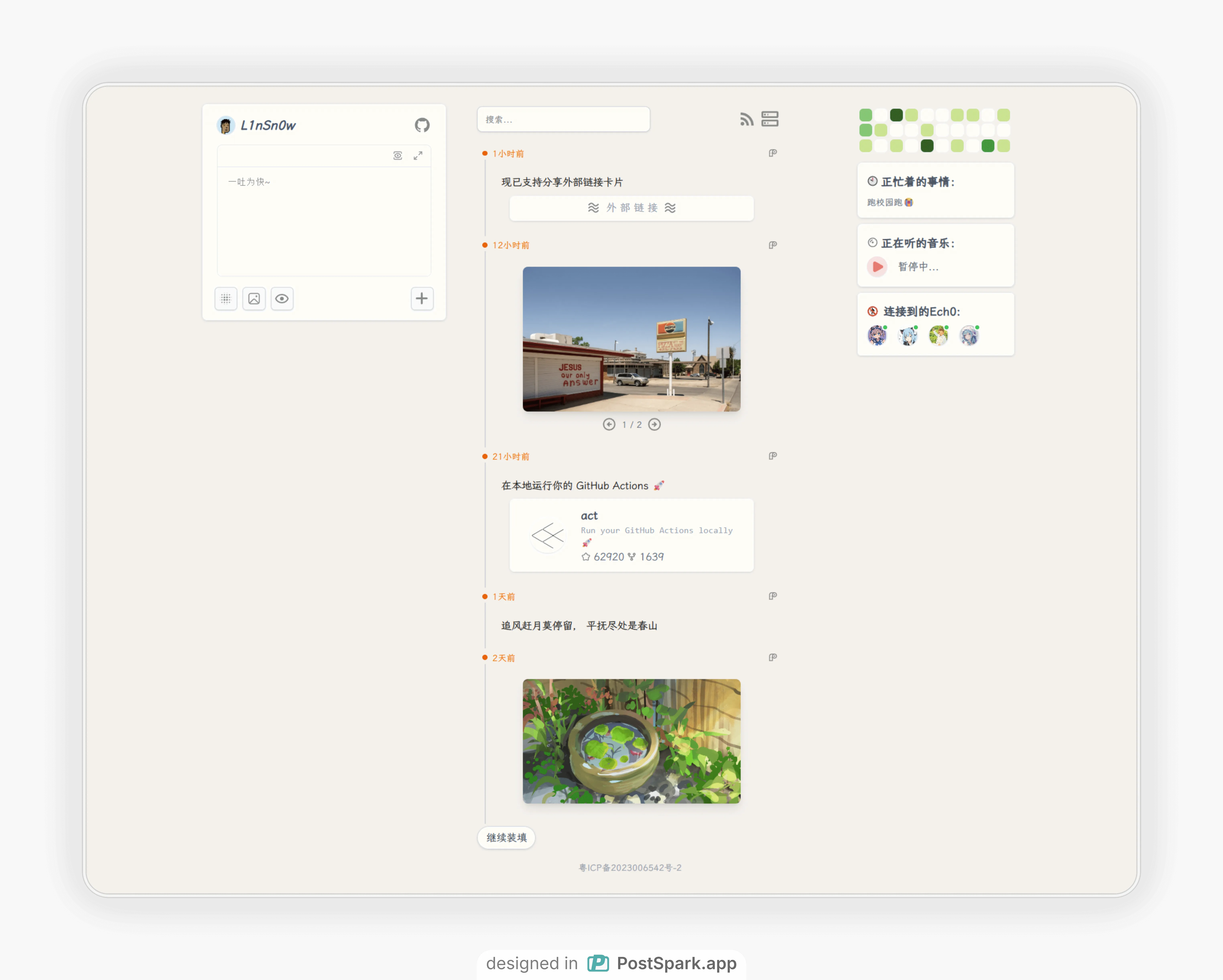
Task: Open the server status panel icon
Action: (770, 119)
